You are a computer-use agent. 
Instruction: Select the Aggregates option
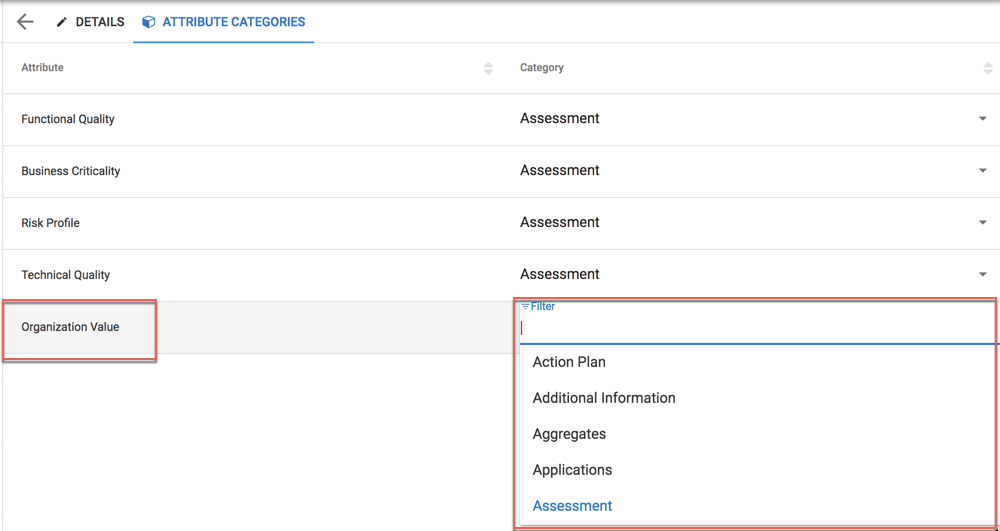pyautogui.click(x=569, y=434)
